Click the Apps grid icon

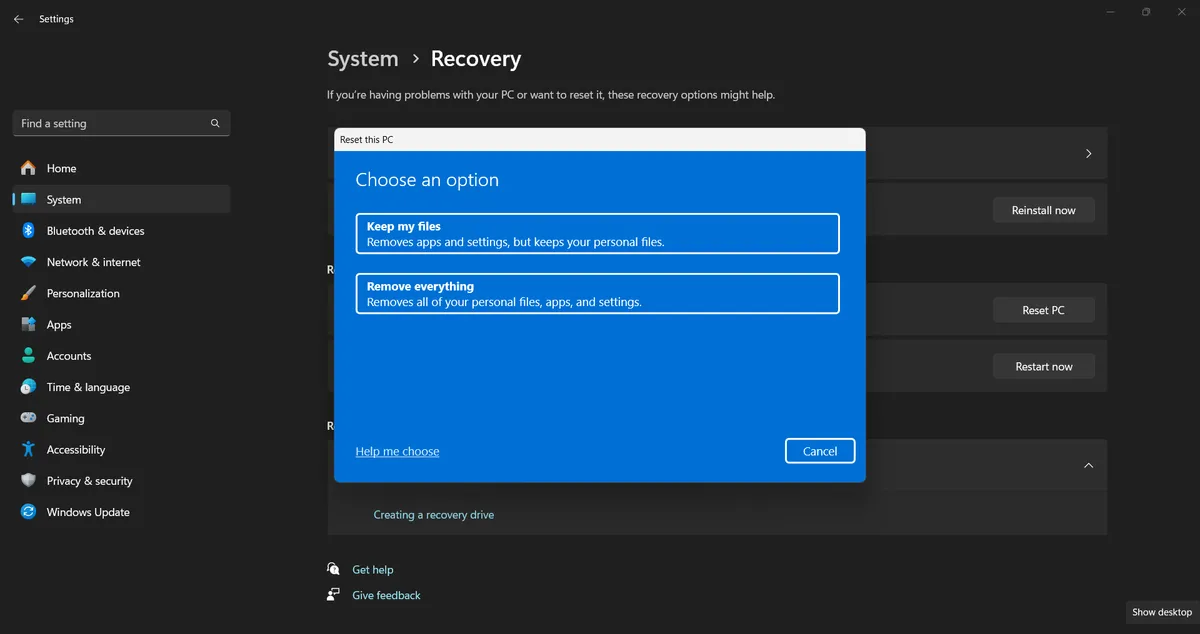pos(28,324)
